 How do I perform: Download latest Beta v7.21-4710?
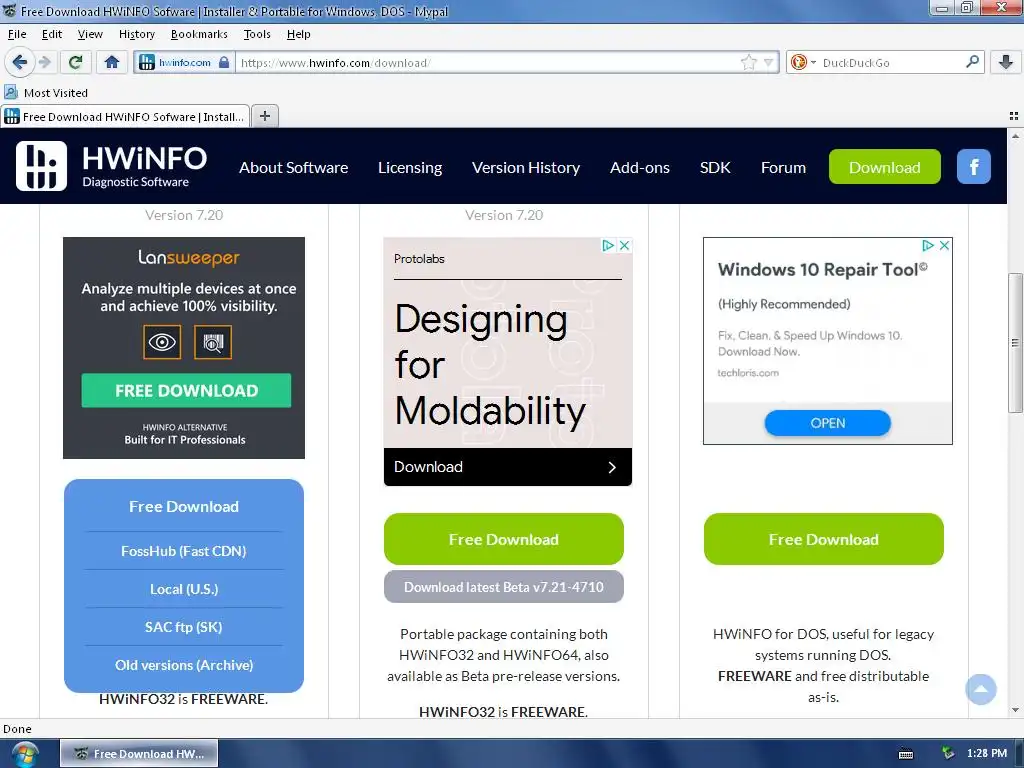[x=504, y=586]
